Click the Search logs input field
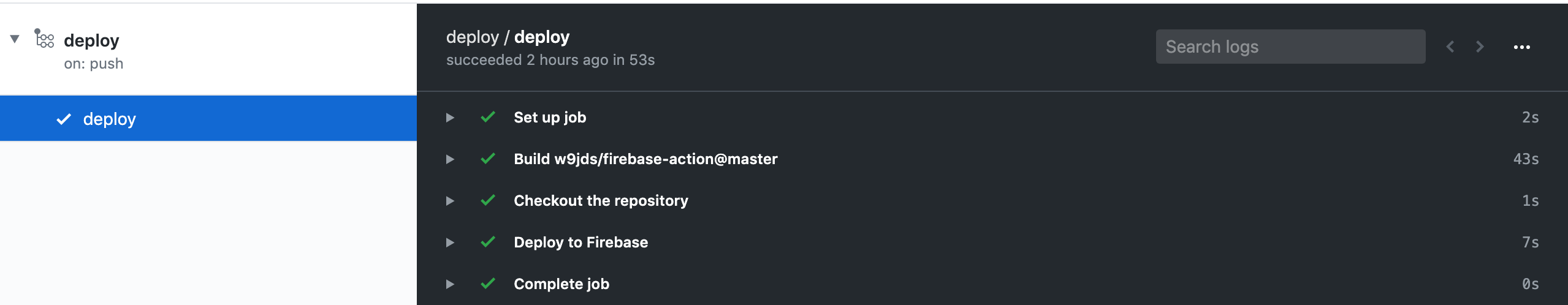1568x305 pixels. click(x=1290, y=47)
